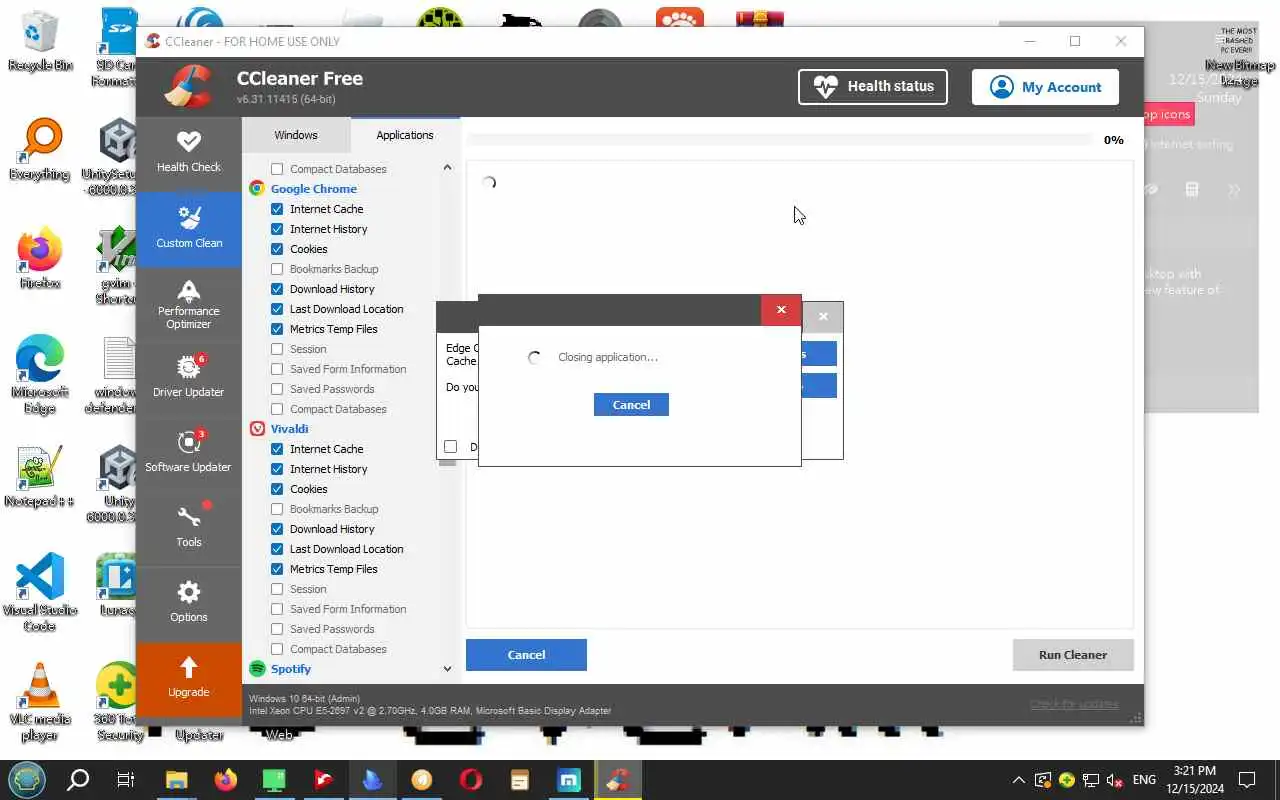The width and height of the screenshot is (1280, 800).
Task: Select the VLC media player desktop icon
Action: 40,702
